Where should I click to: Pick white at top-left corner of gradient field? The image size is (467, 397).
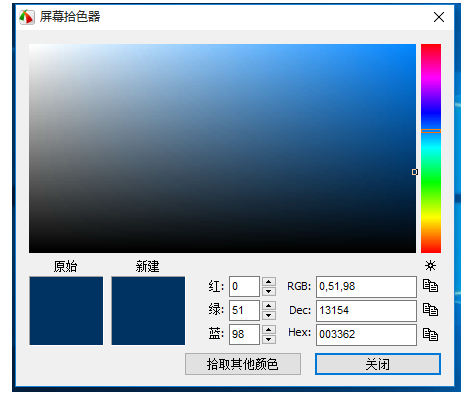click(30, 45)
